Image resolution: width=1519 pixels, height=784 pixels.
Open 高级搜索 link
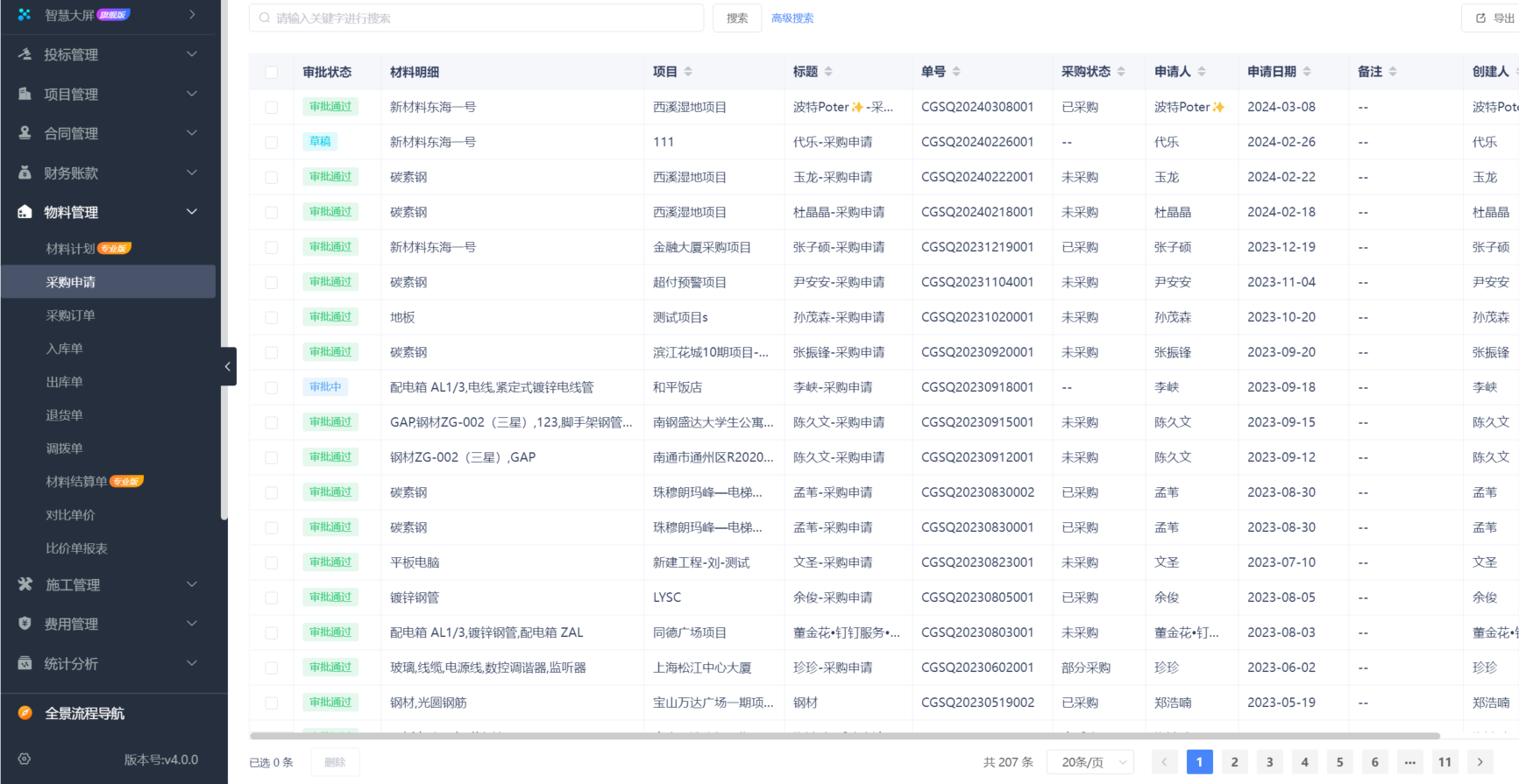tap(792, 18)
